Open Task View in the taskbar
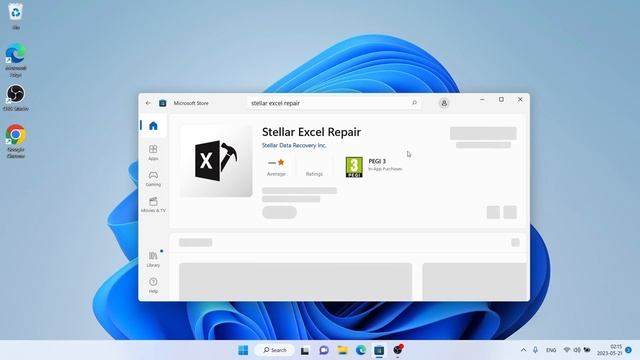Screen dimensions: 640x360 (x=305, y=350)
